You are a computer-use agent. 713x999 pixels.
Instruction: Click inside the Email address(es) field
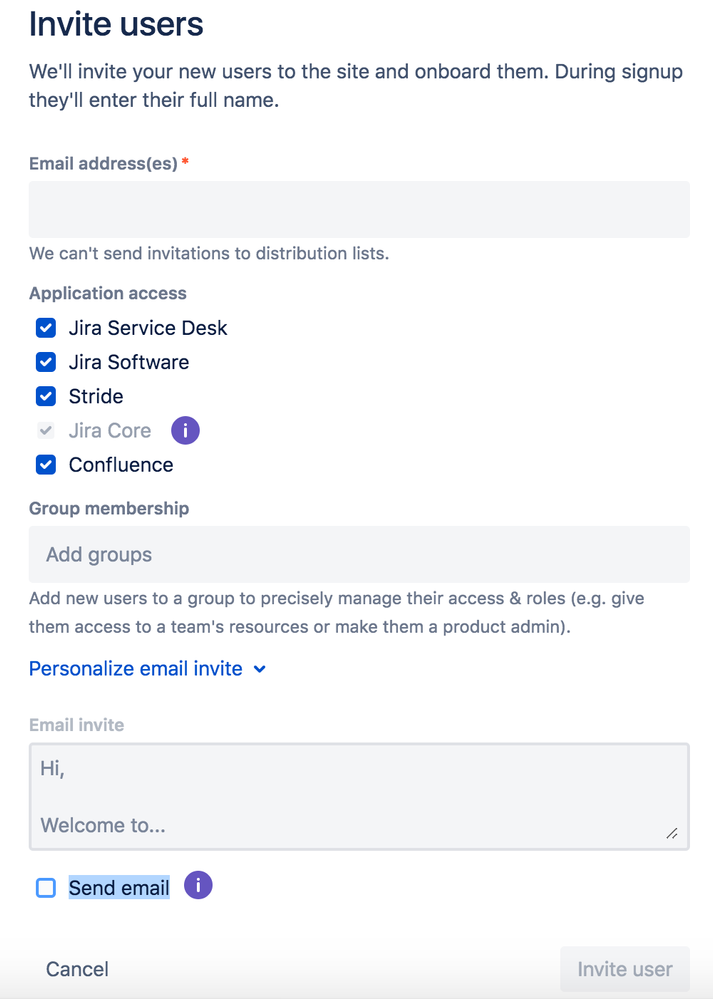358,207
